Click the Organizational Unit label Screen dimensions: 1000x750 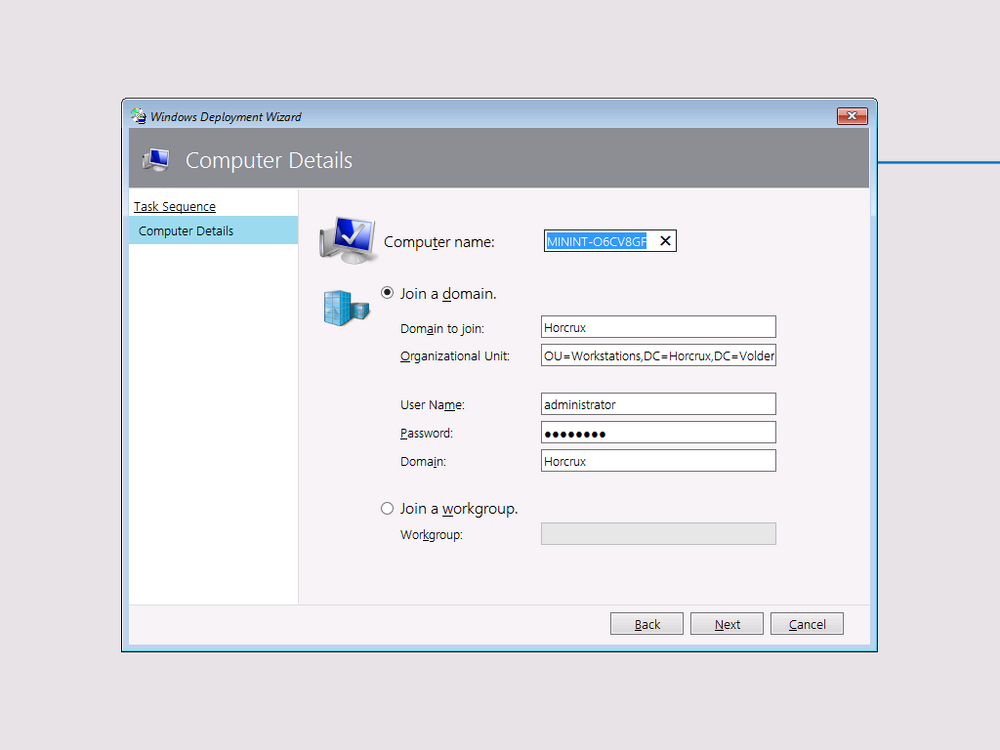click(x=455, y=356)
